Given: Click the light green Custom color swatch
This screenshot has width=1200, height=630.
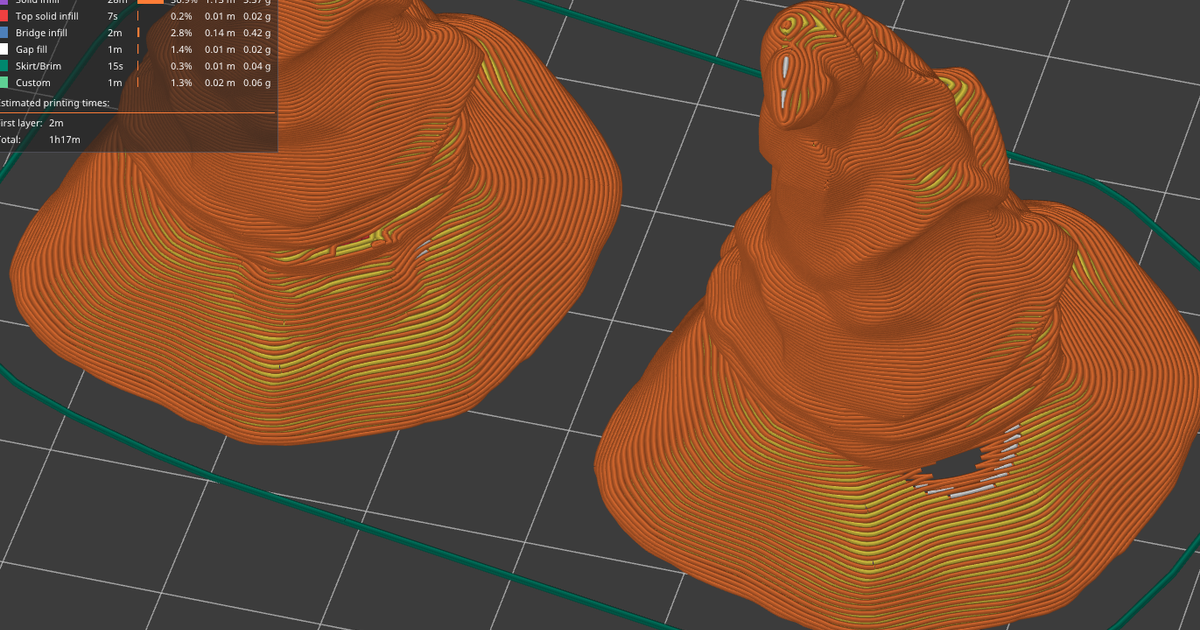Looking at the screenshot, I should click(6, 83).
